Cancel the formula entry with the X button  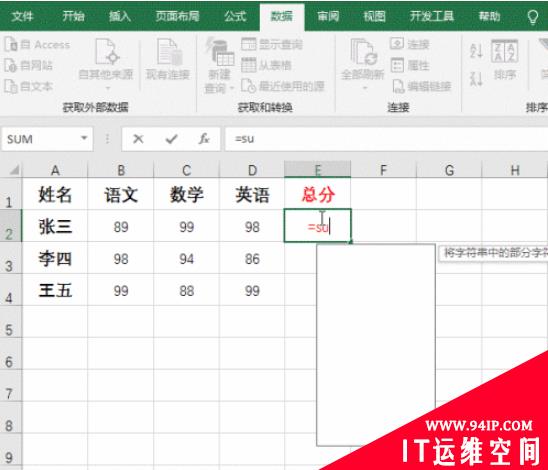point(138,139)
